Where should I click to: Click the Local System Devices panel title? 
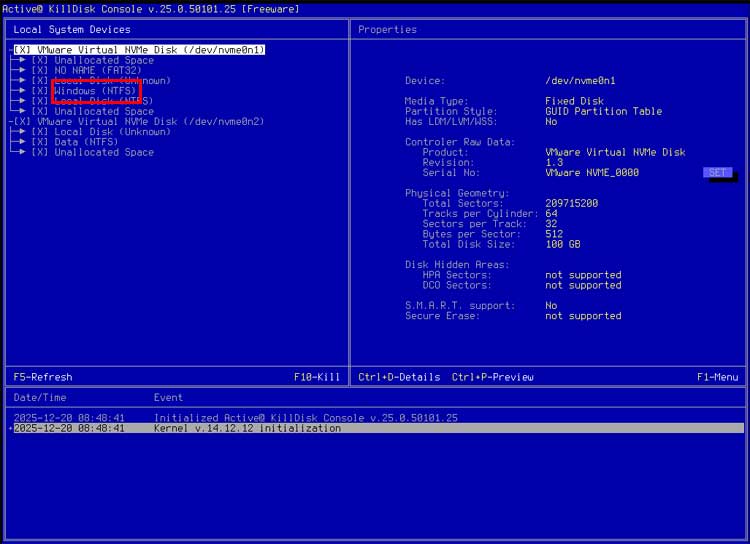[x=72, y=30]
